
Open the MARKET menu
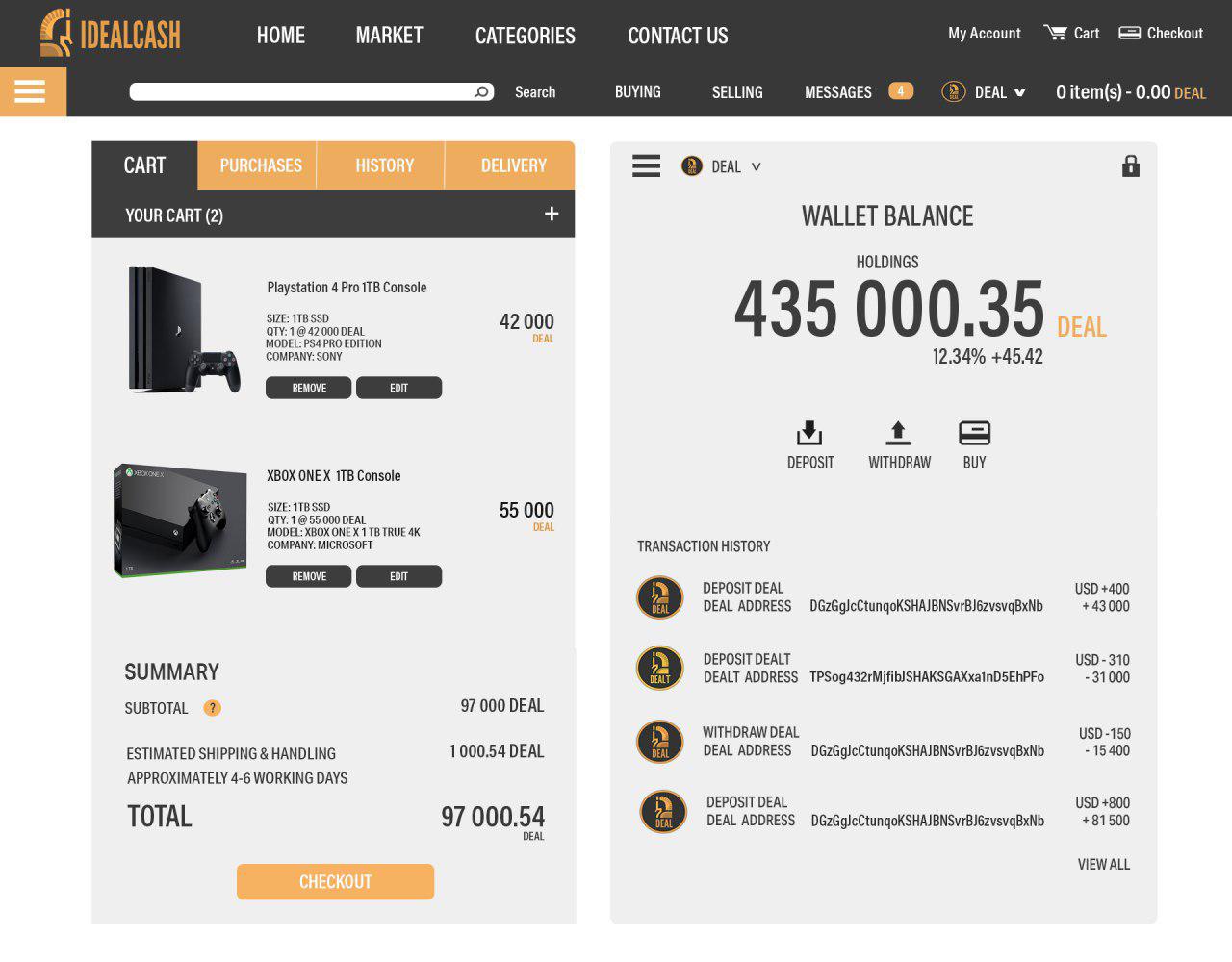coord(389,36)
